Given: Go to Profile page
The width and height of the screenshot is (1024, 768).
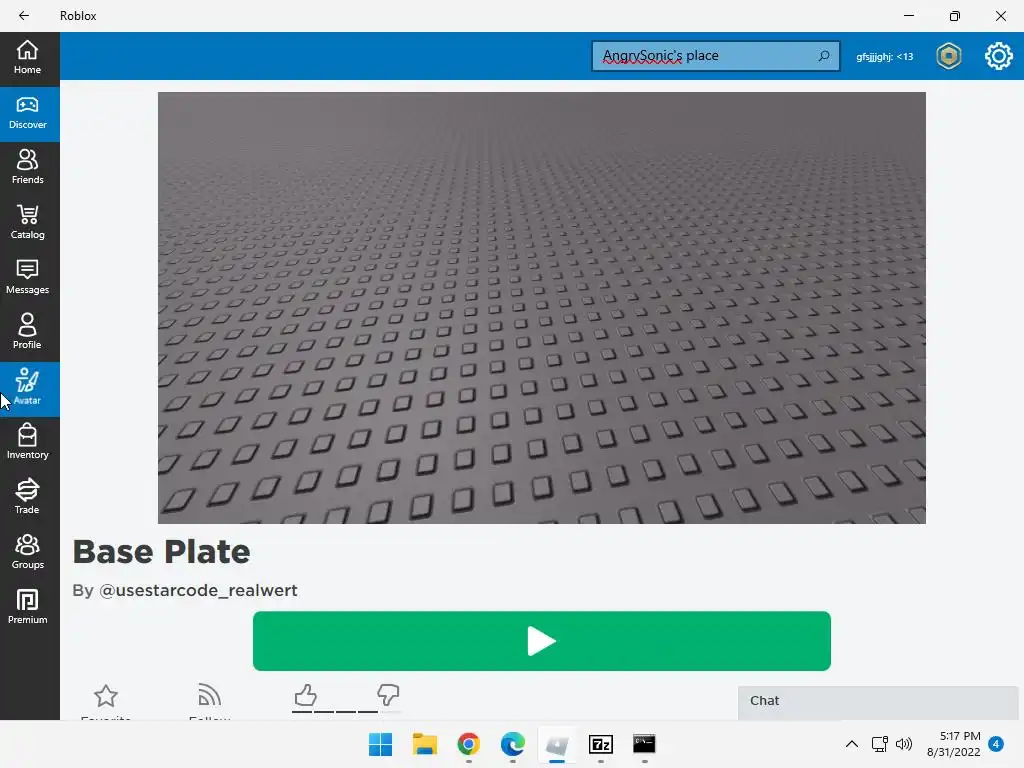Looking at the screenshot, I should point(27,333).
